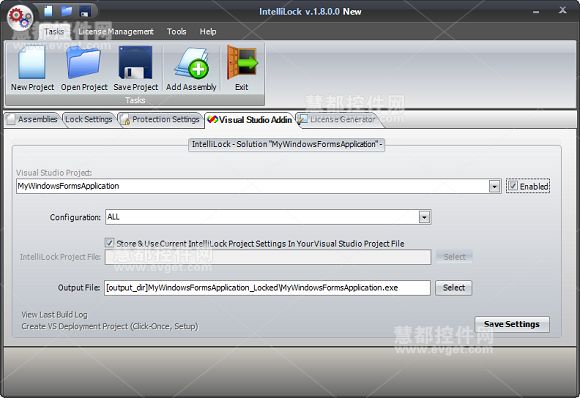
Task: Click the IntelliLock Project File field
Action: (268, 257)
